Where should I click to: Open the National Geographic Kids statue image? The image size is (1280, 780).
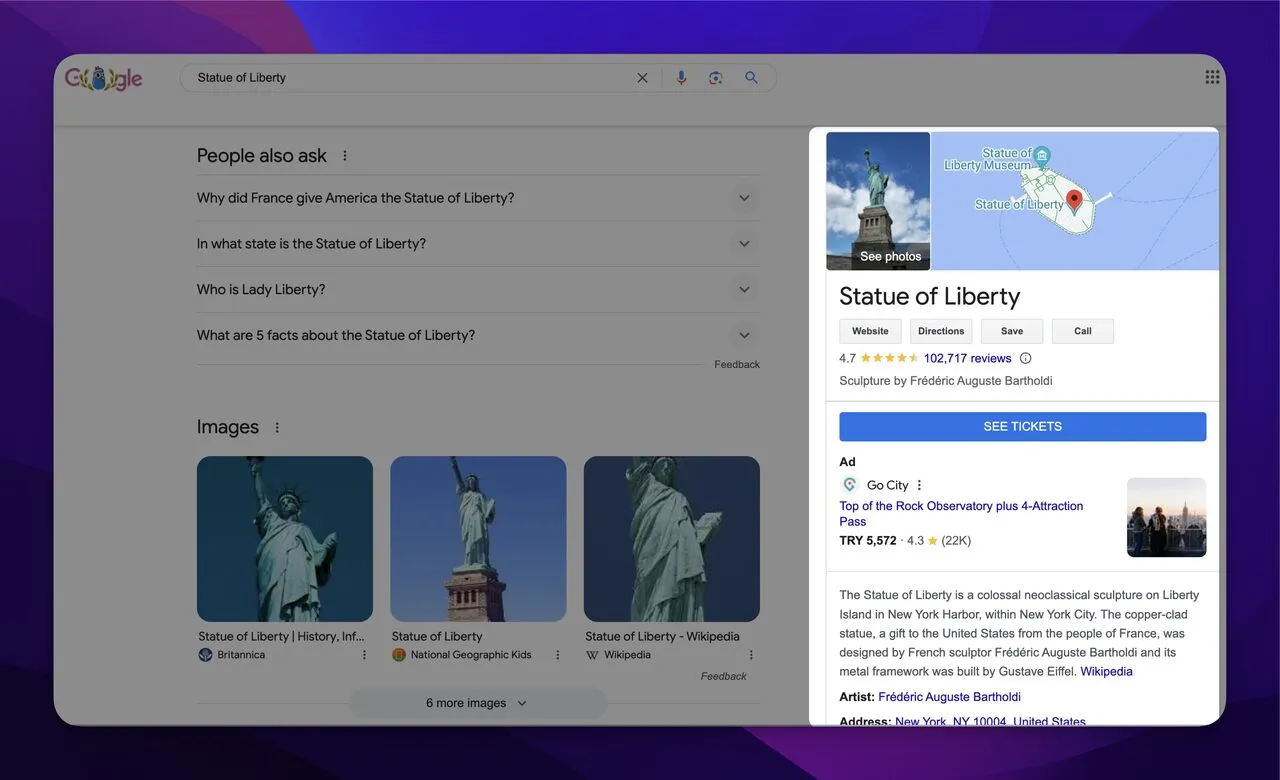click(478, 539)
